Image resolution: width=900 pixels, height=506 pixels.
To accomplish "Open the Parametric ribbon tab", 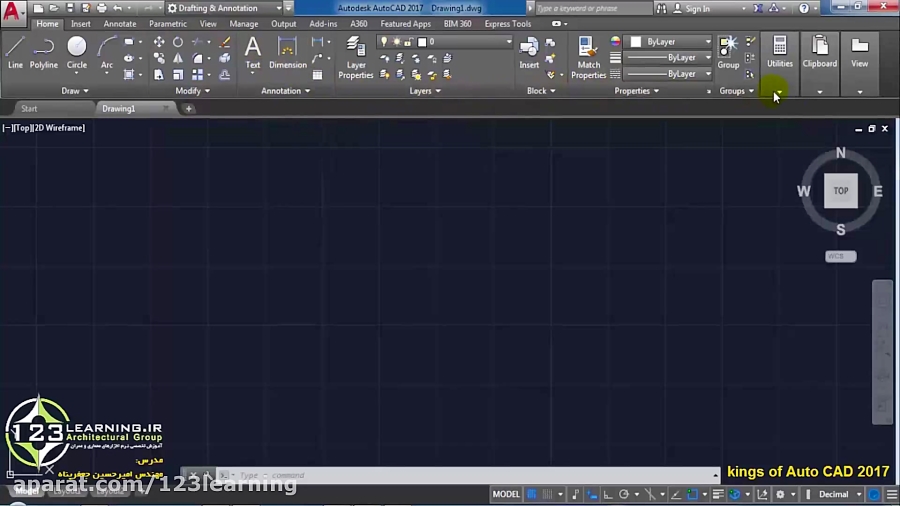I will point(168,24).
